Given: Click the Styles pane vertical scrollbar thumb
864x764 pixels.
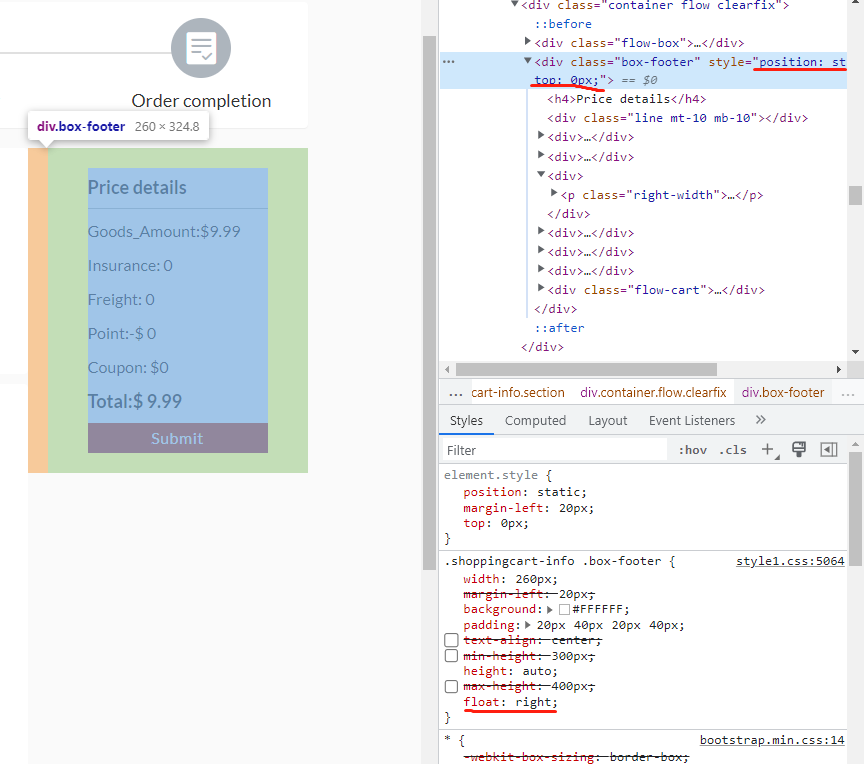Looking at the screenshot, I should tap(855, 509).
